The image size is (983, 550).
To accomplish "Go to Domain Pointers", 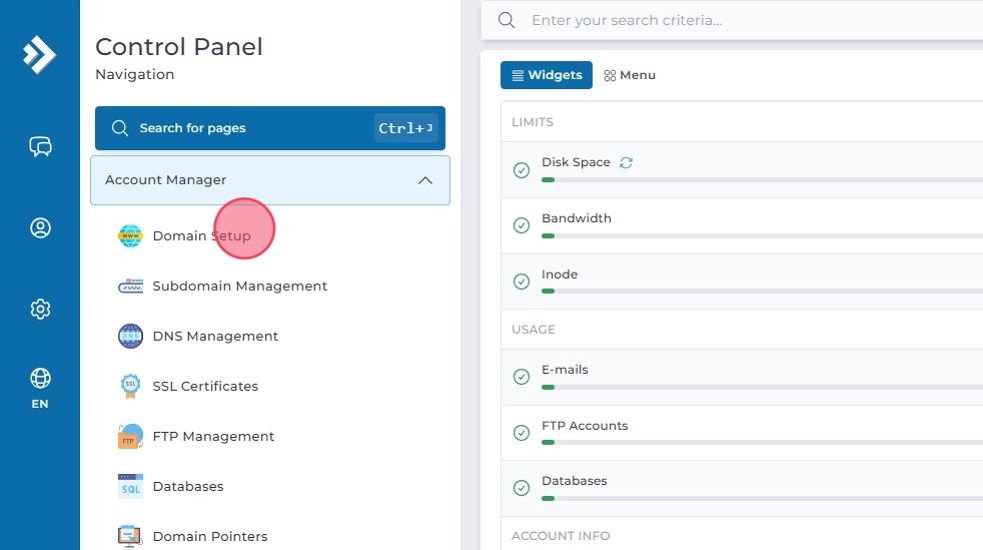I will 209,536.
